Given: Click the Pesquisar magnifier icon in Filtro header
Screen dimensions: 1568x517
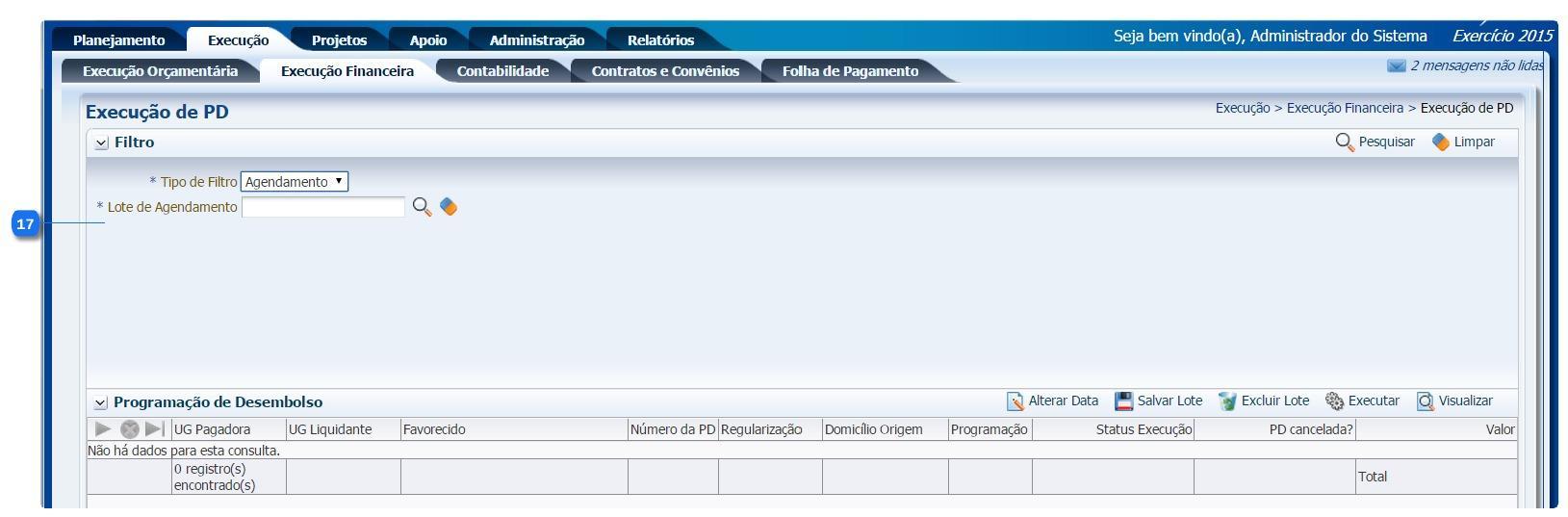Looking at the screenshot, I should (1344, 142).
